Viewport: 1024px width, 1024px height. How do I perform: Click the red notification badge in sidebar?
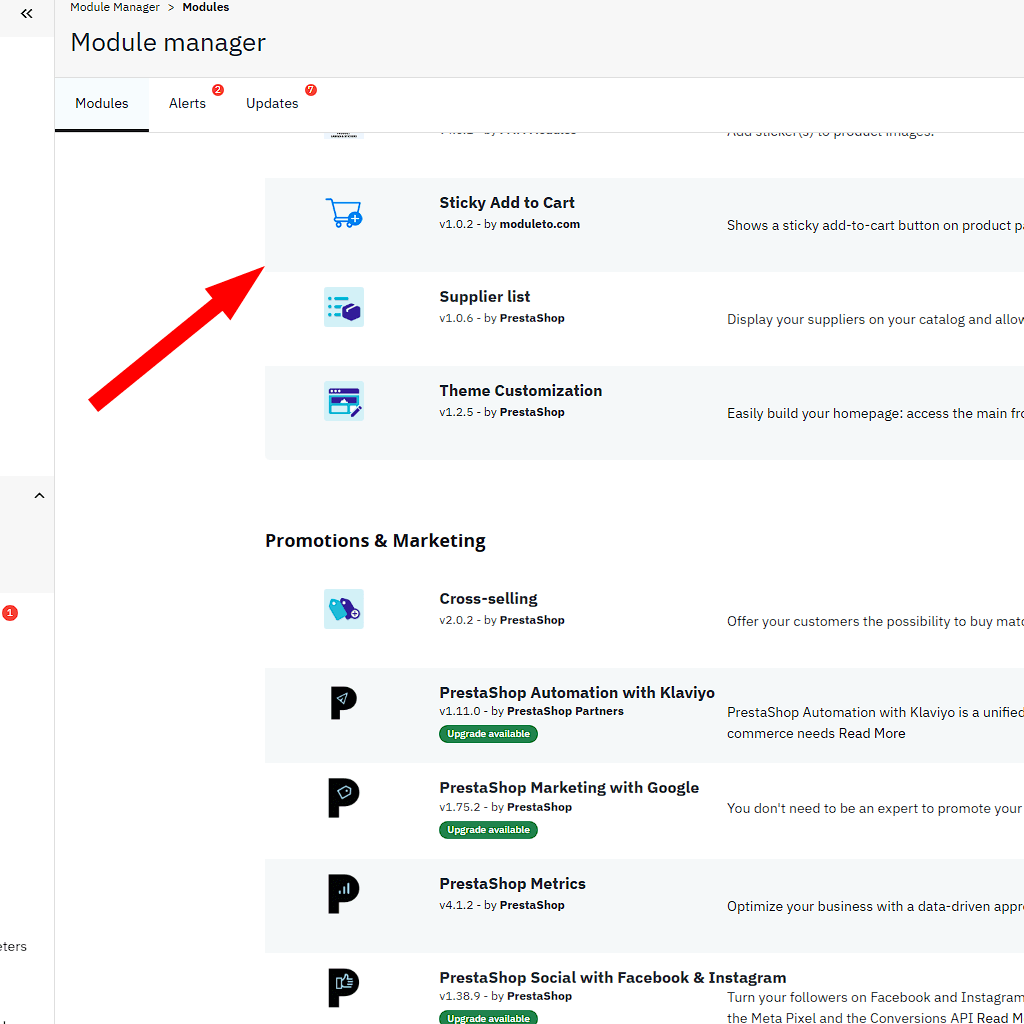(10, 613)
